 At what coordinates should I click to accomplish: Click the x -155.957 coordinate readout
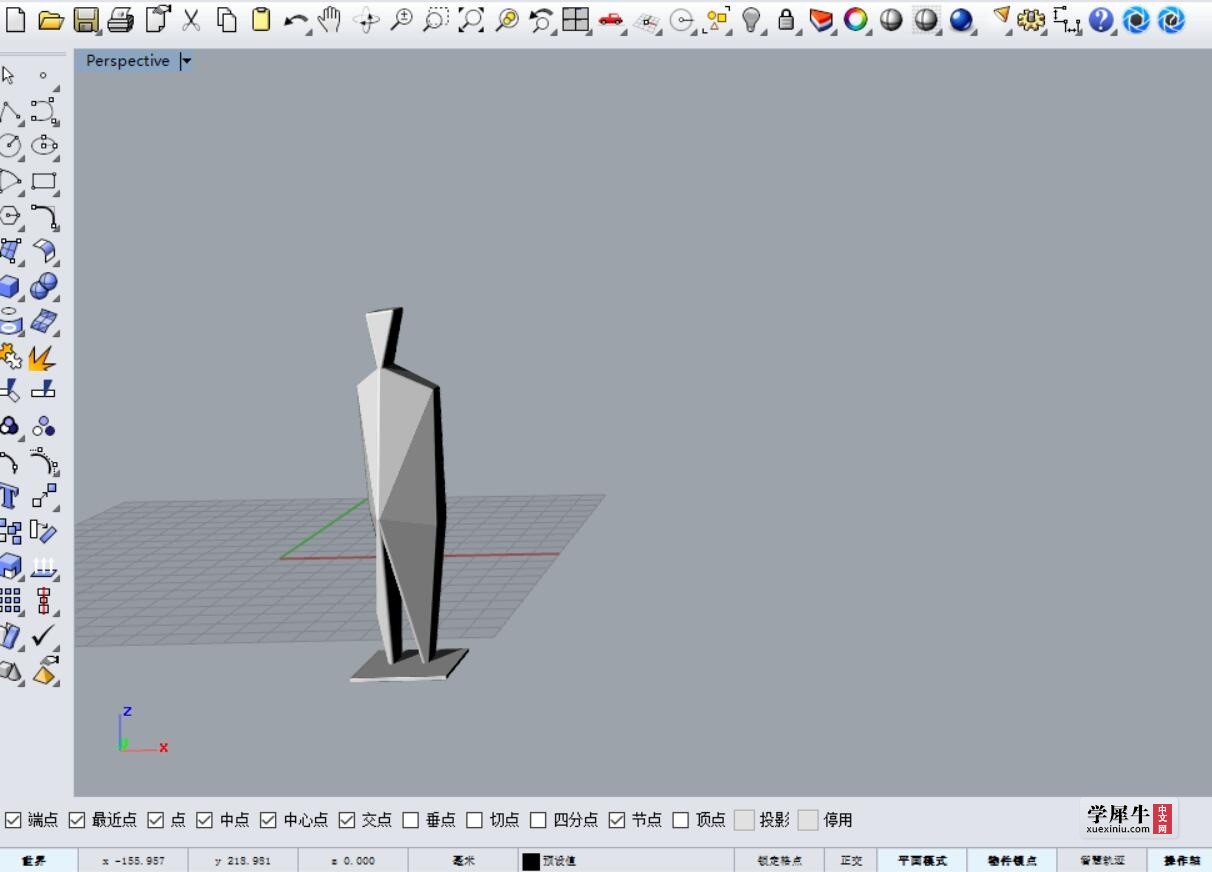point(133,860)
